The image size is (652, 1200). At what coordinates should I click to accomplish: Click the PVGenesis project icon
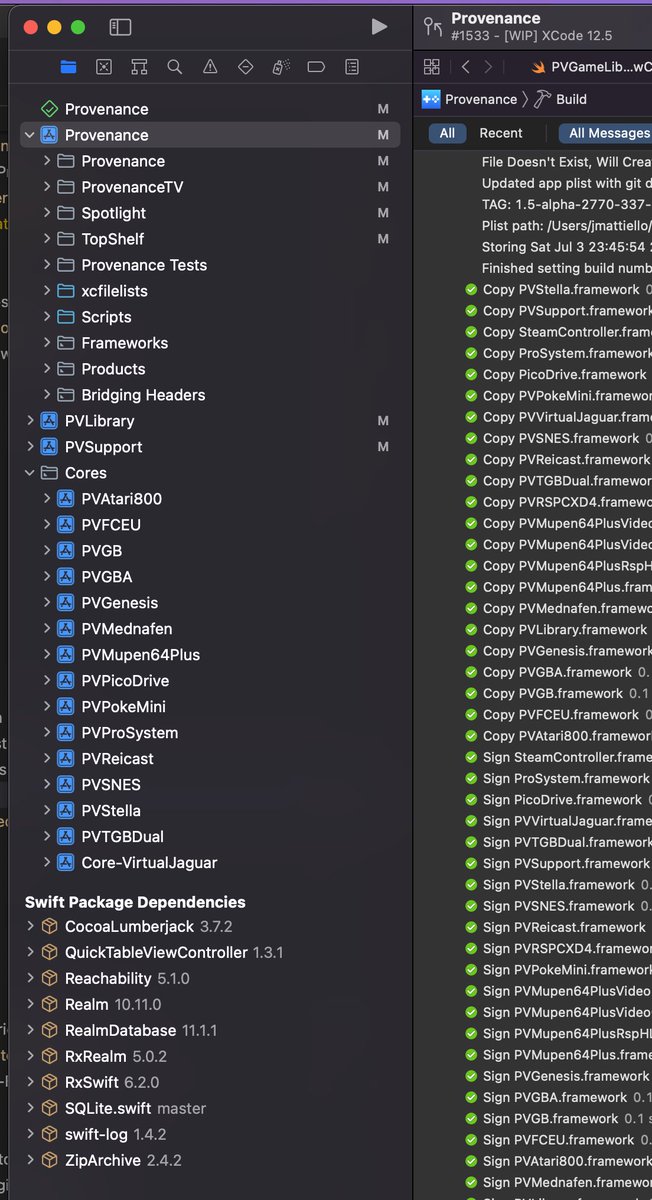tap(66, 603)
